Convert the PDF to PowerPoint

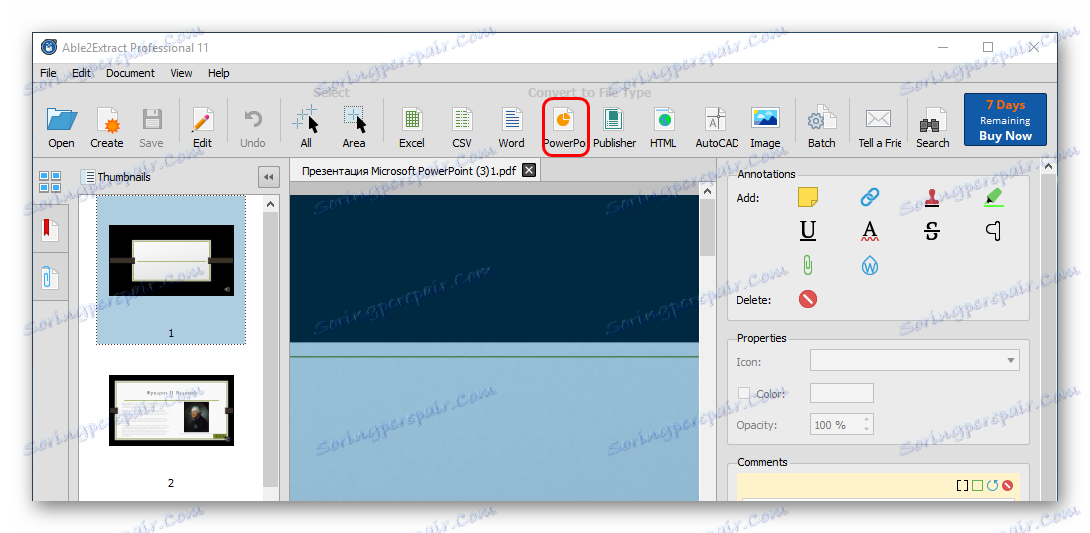click(x=564, y=127)
